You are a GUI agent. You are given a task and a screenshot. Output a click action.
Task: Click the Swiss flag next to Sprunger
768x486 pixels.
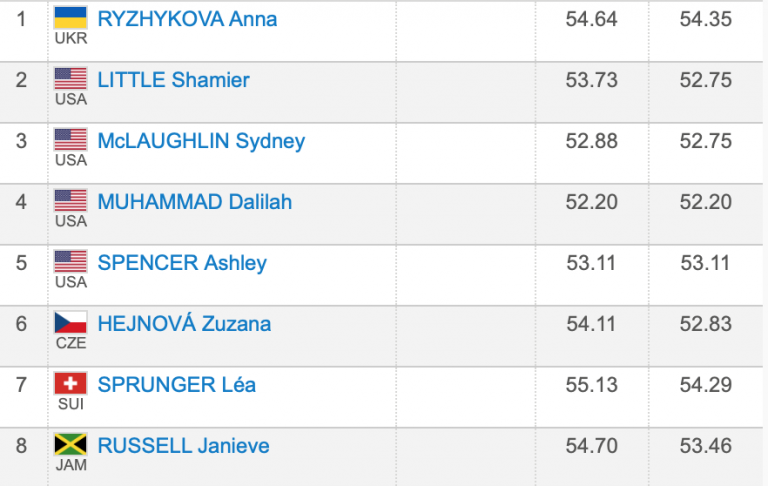click(71, 383)
